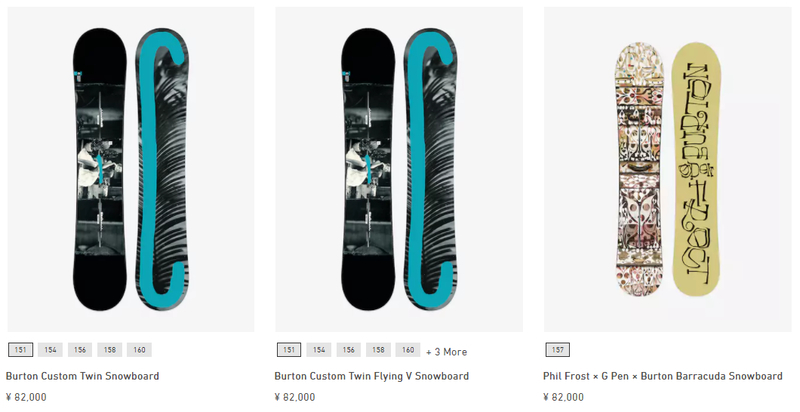Pick size 156 for Custom Twin Flying V
This screenshot has height=412, width=800.
tap(348, 350)
